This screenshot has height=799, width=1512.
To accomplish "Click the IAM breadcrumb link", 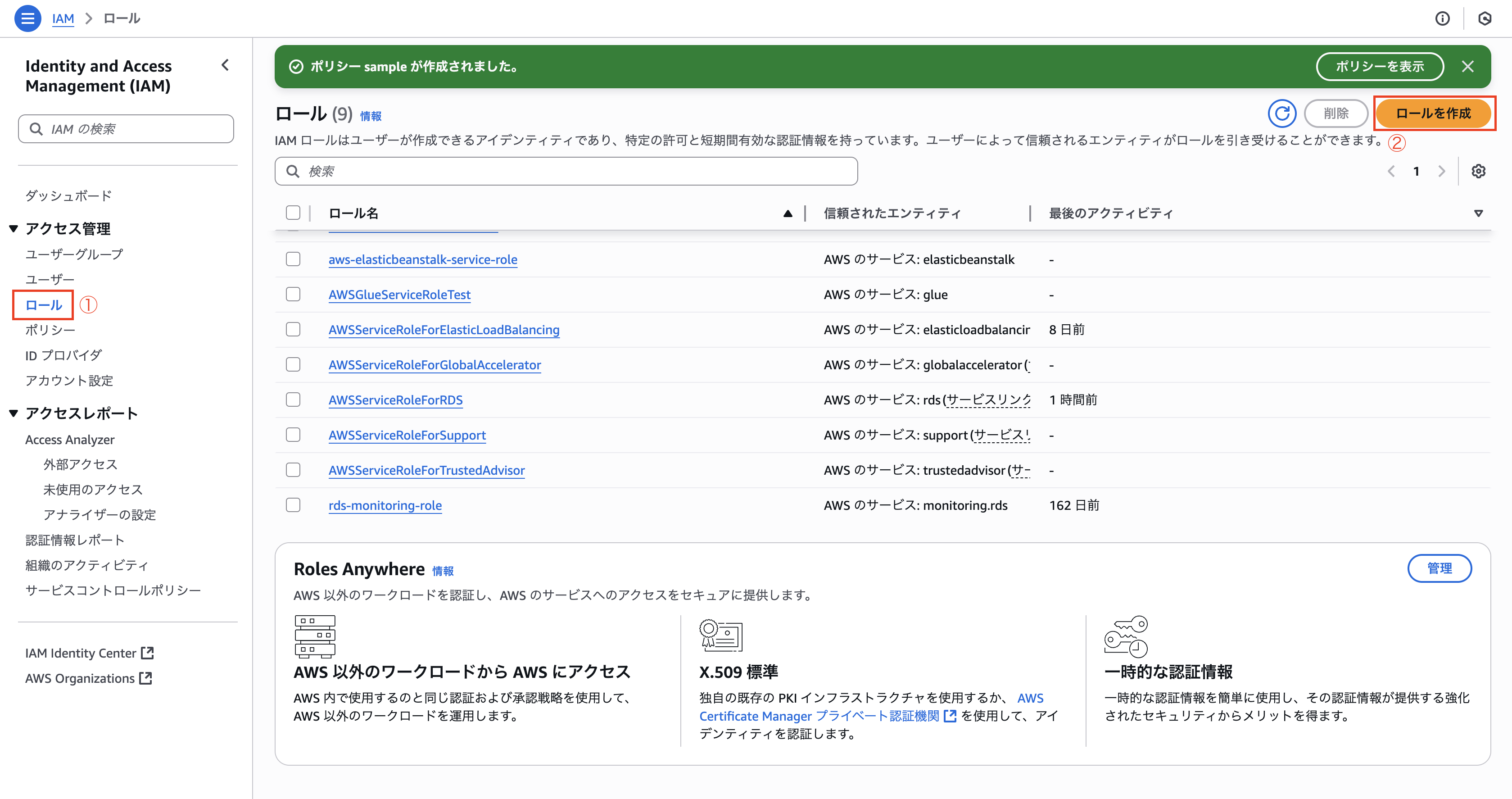I will click(63, 18).
